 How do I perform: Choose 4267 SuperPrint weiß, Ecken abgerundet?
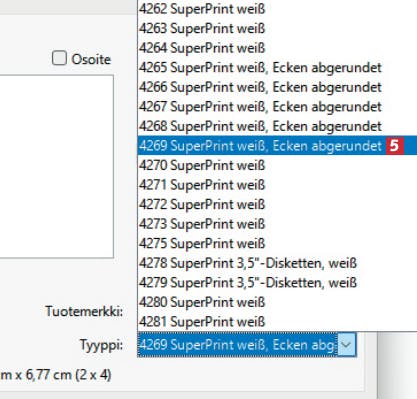coord(277,107)
